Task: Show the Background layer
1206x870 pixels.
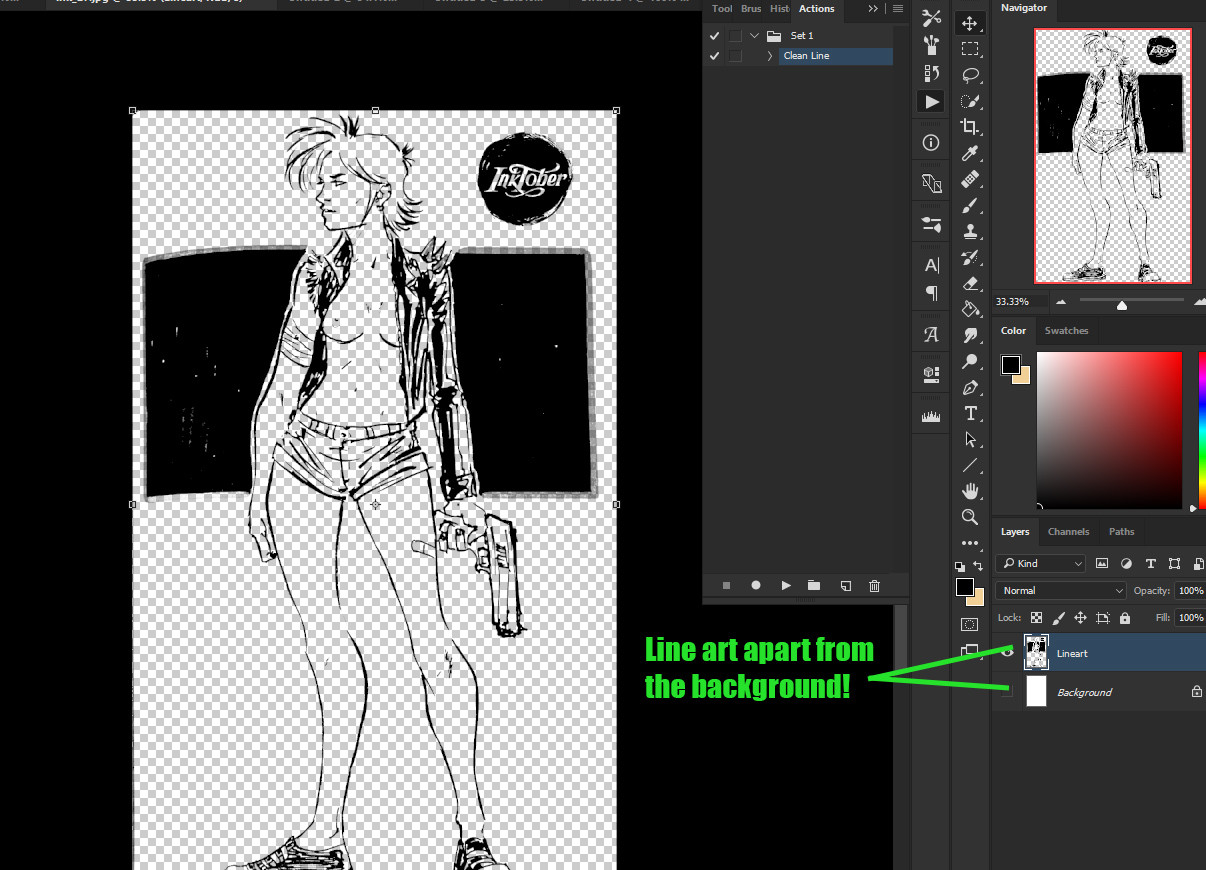Action: coord(1007,691)
